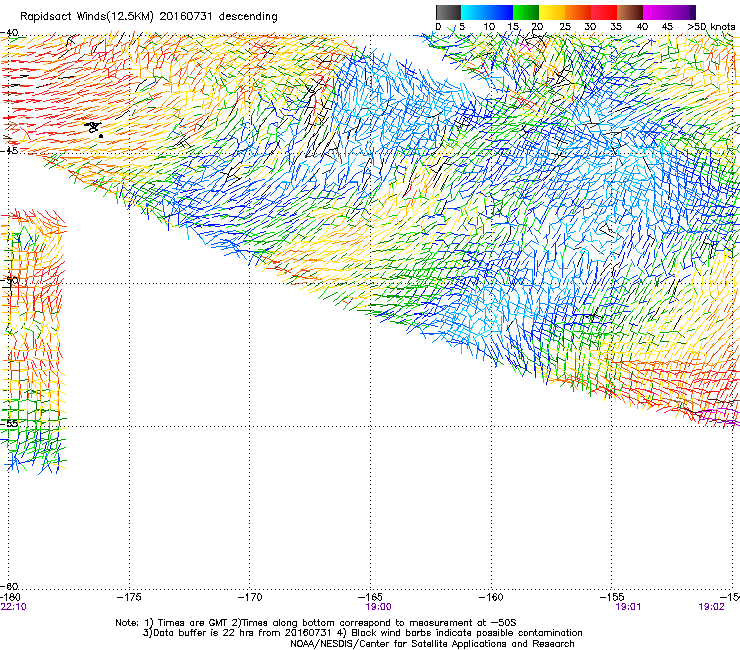Select the green 15-20 knots legend swatch

coord(526,12)
